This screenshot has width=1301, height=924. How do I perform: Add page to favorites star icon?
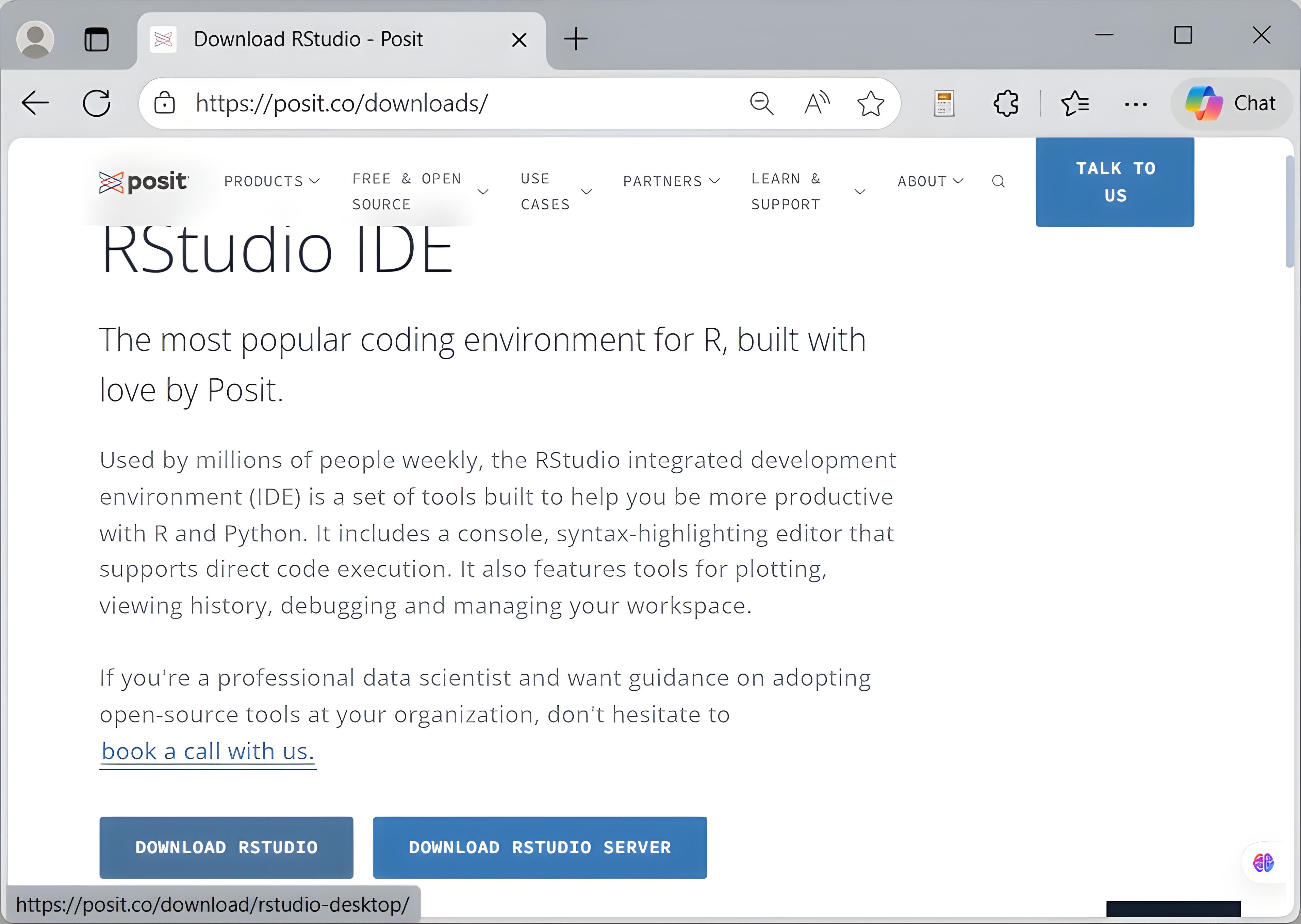point(870,103)
